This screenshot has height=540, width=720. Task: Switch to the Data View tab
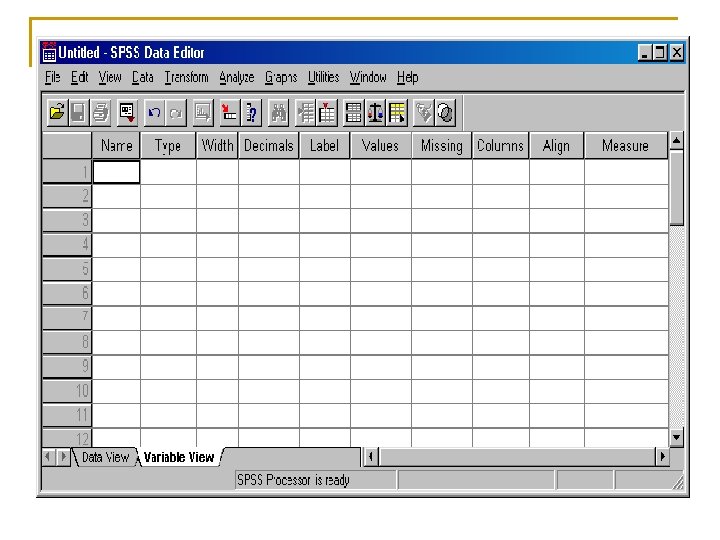click(x=106, y=457)
